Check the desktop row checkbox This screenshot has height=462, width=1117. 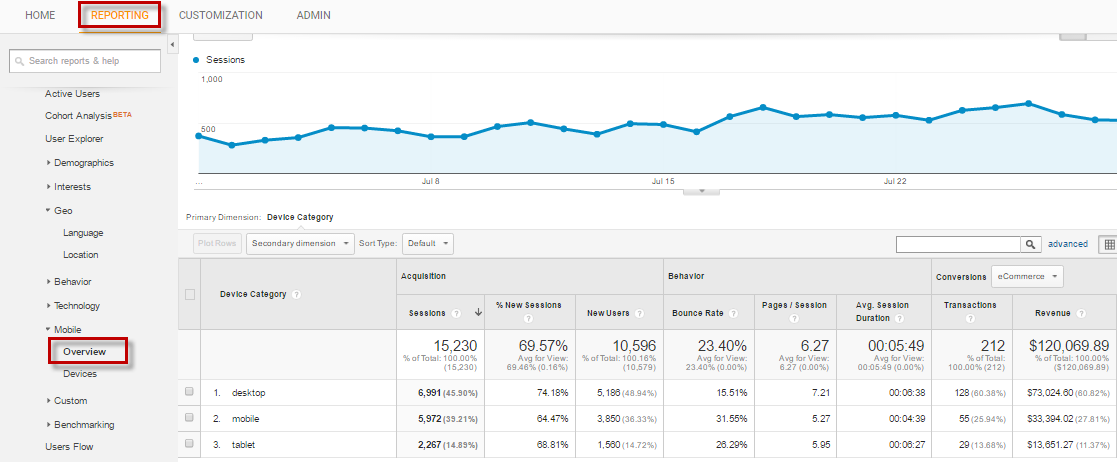(x=189, y=392)
